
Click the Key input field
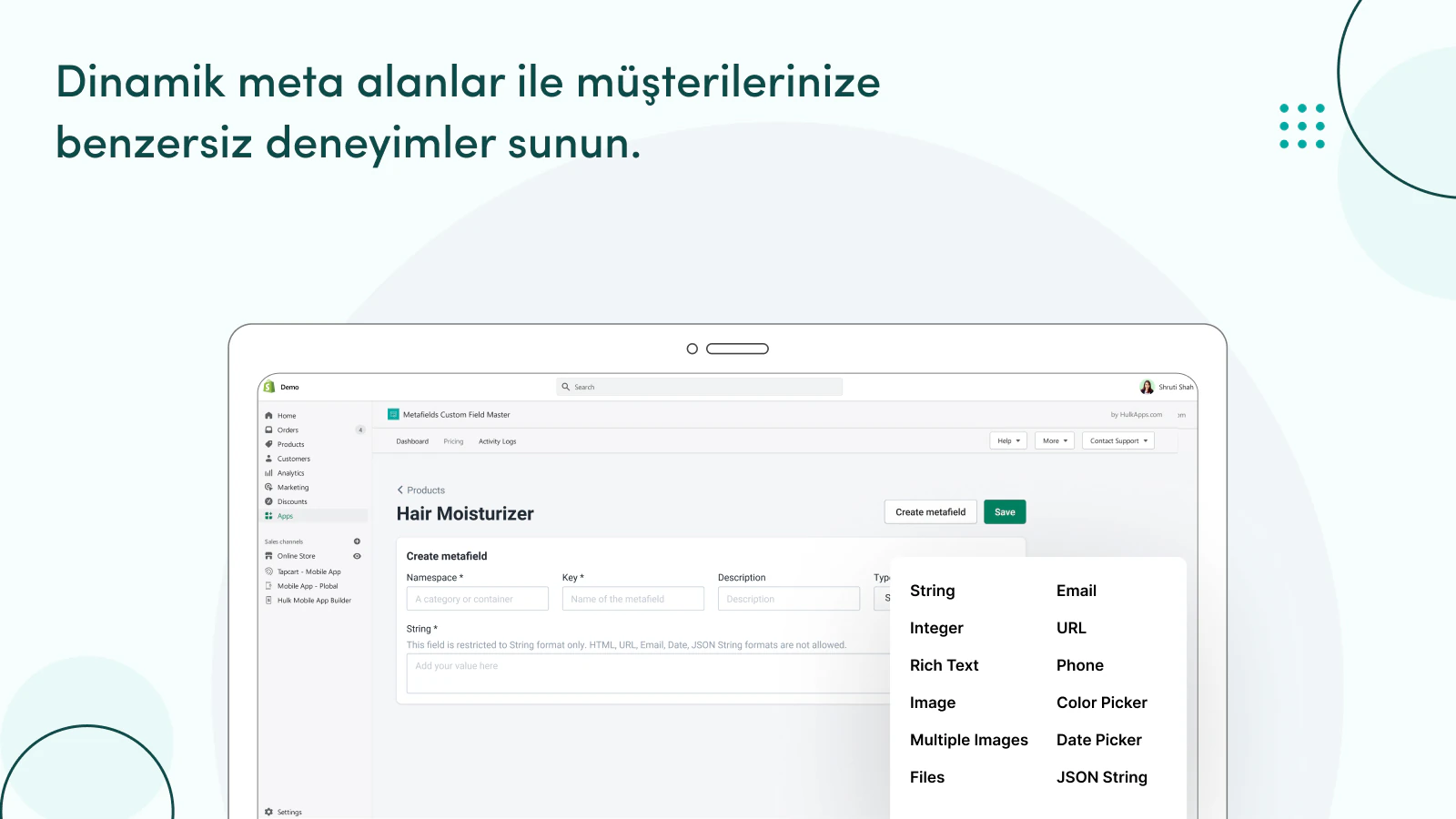pyautogui.click(x=633, y=599)
